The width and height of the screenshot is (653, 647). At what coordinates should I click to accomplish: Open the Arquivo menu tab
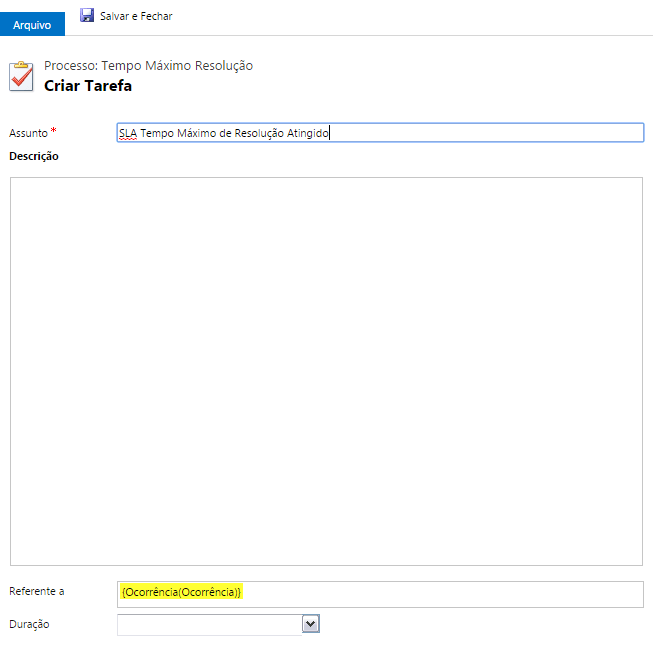click(x=32, y=25)
